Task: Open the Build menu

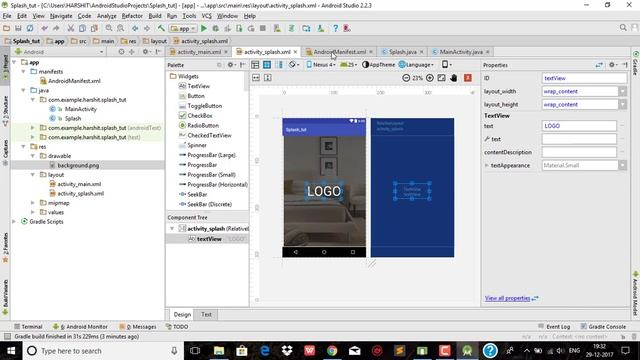Action: tap(155, 16)
